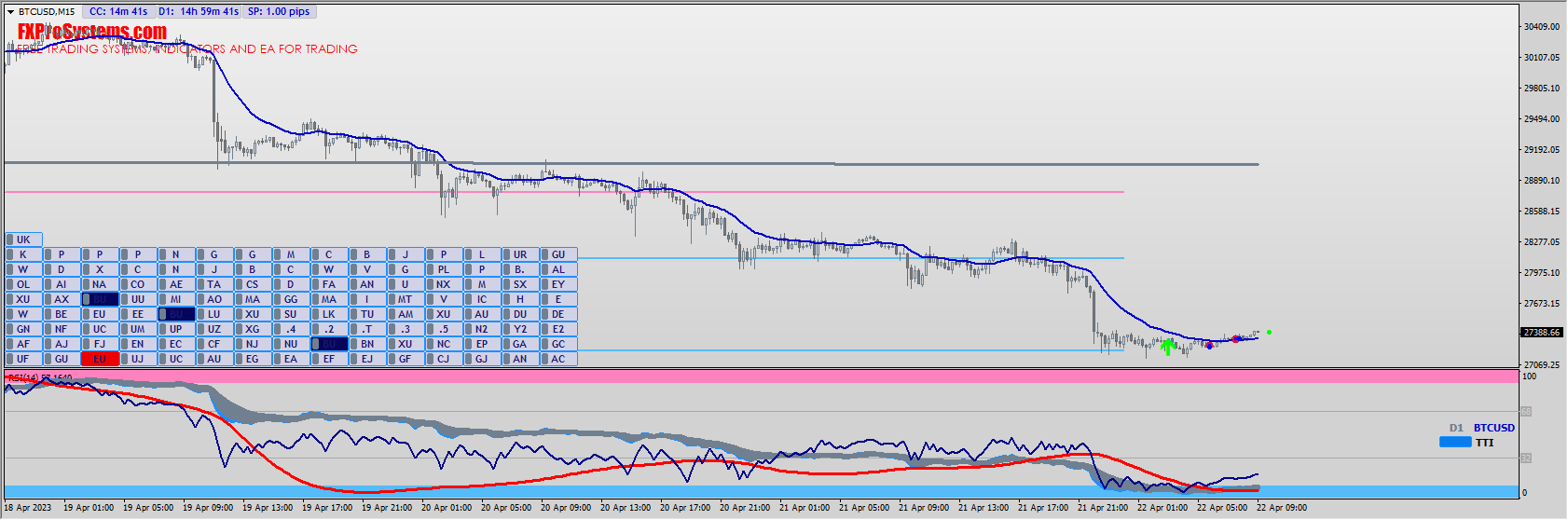Click the D1 timeframe label

pos(1456,428)
